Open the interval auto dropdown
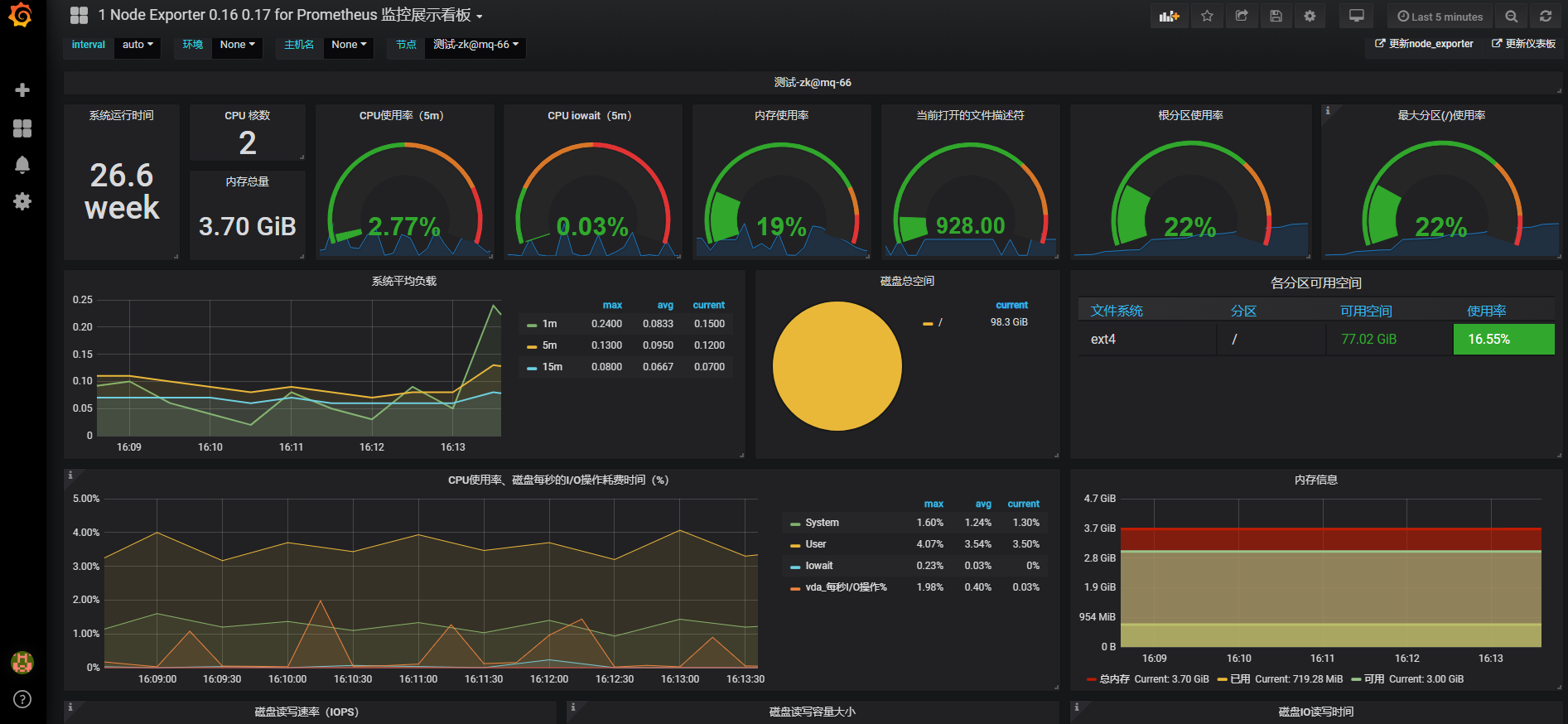The image size is (1568, 724). tap(138, 45)
